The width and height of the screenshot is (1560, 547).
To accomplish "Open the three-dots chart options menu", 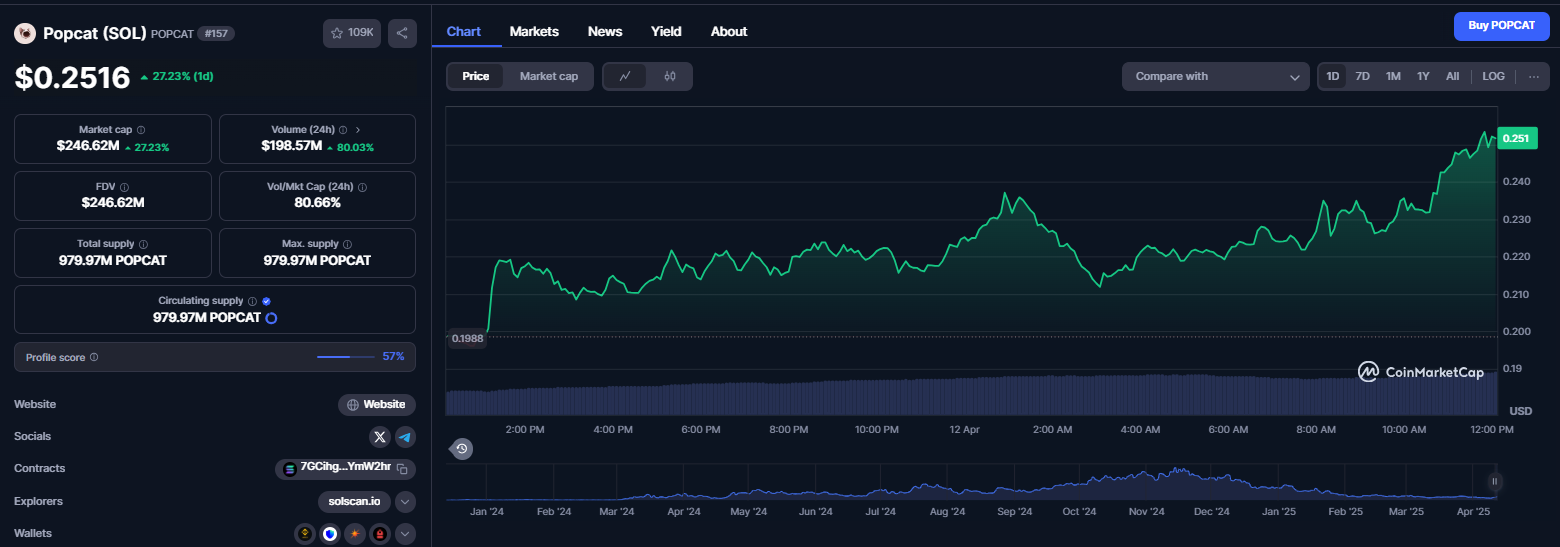I will tap(1534, 76).
